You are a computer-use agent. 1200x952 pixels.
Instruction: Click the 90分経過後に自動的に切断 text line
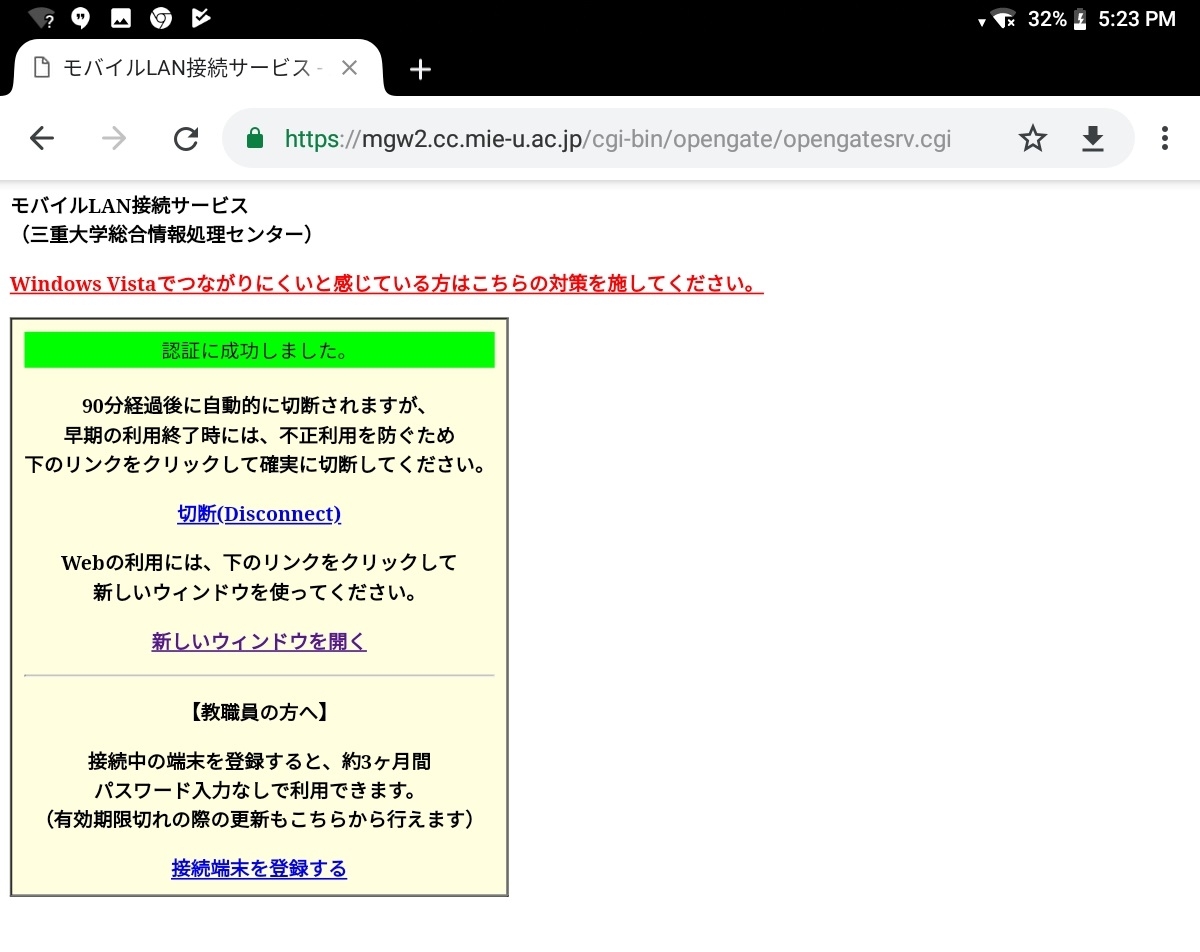pos(255,406)
